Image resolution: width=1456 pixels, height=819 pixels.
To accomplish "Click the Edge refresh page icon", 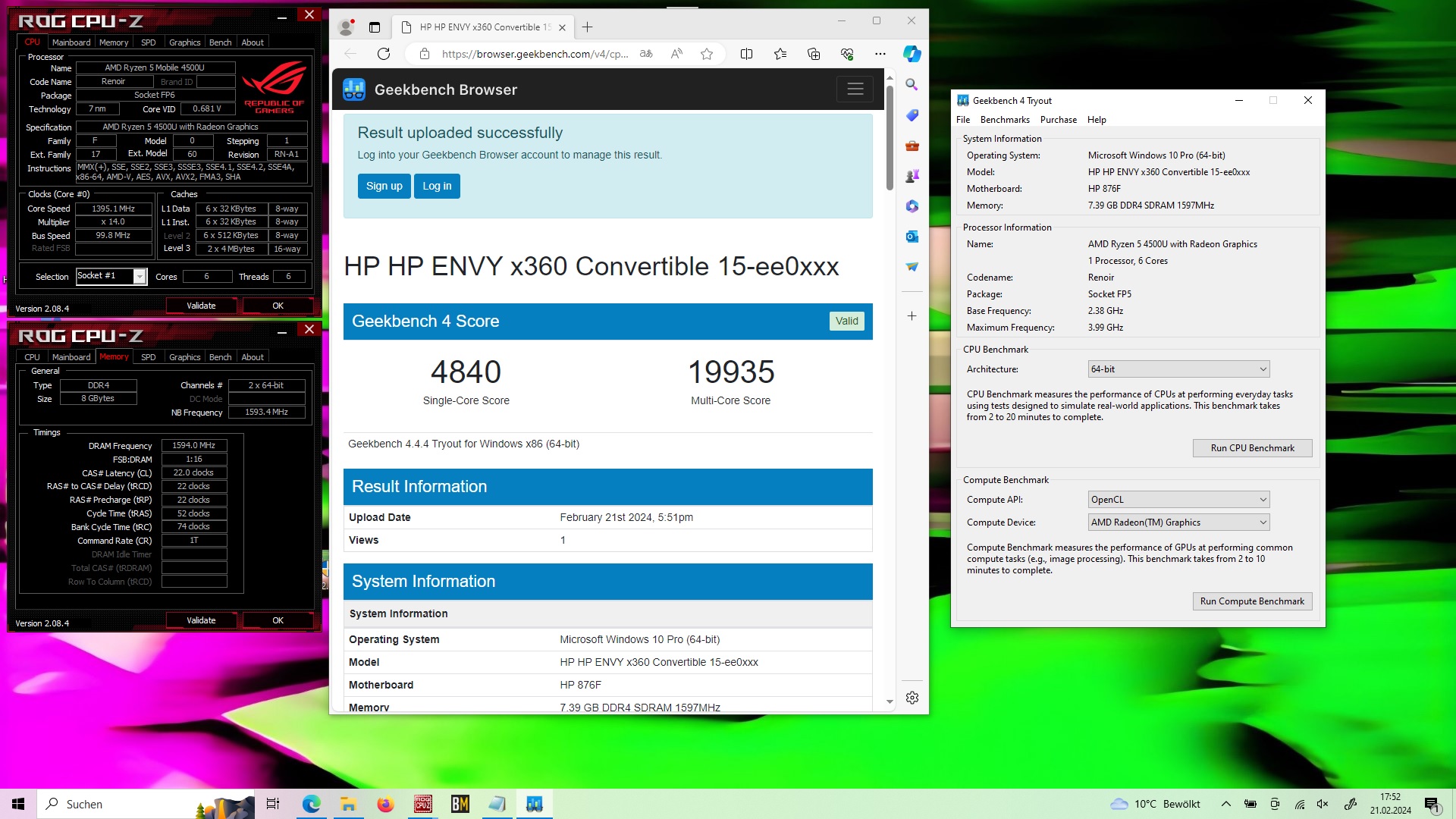I will click(384, 54).
